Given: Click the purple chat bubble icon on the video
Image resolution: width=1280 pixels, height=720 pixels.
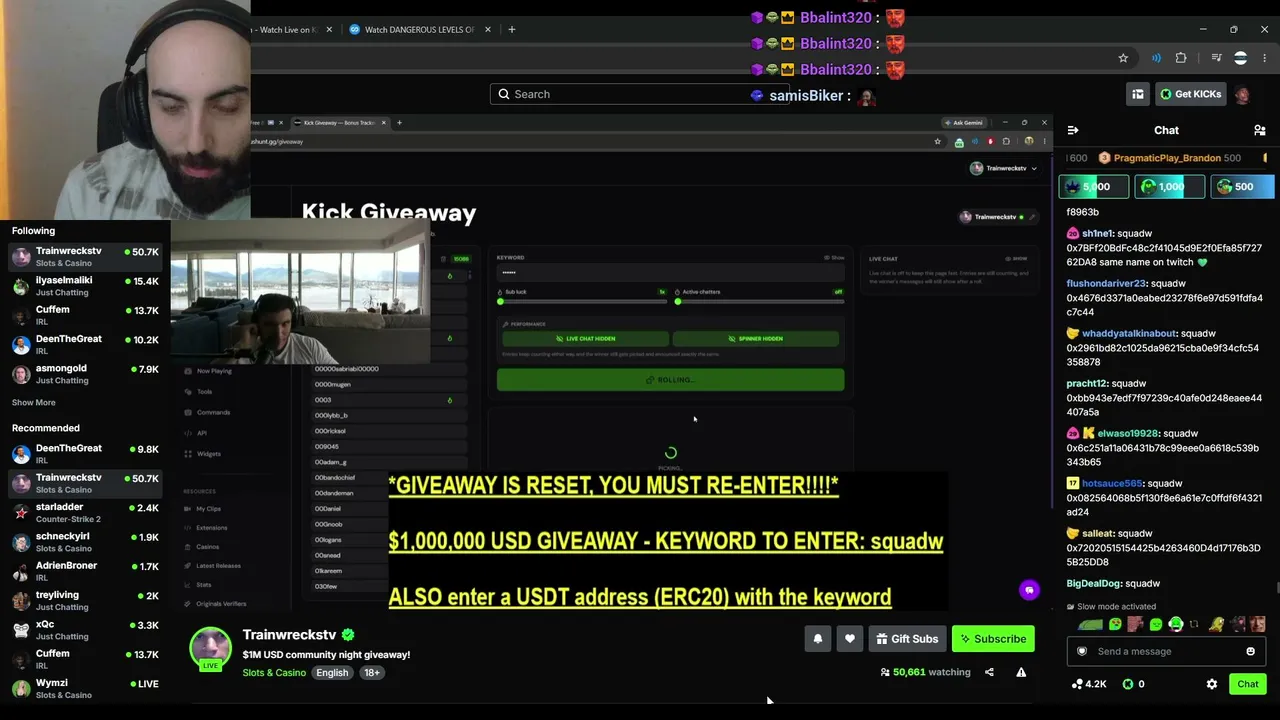Looking at the screenshot, I should [1029, 590].
